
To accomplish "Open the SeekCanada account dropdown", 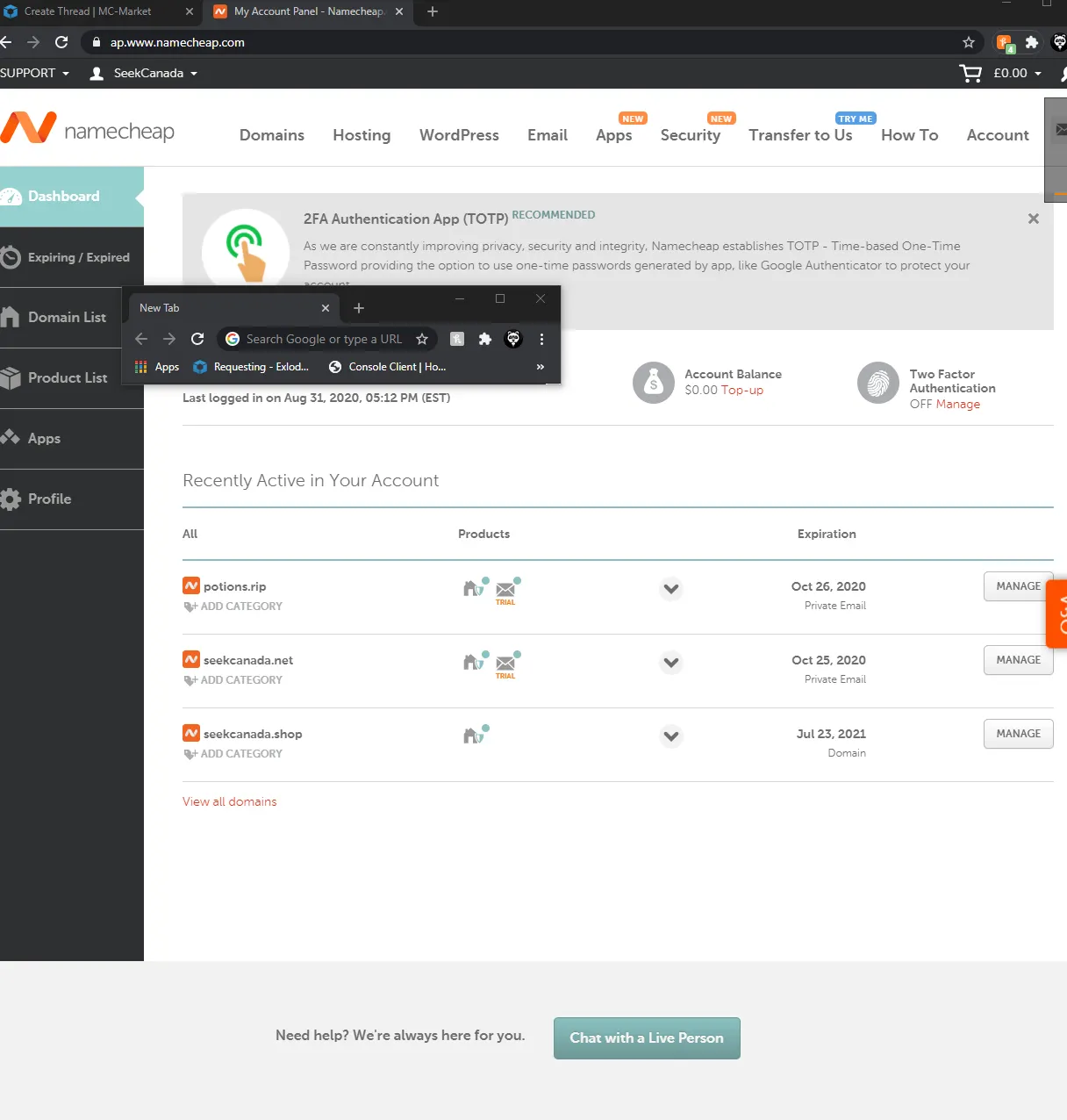I will 144,74.
